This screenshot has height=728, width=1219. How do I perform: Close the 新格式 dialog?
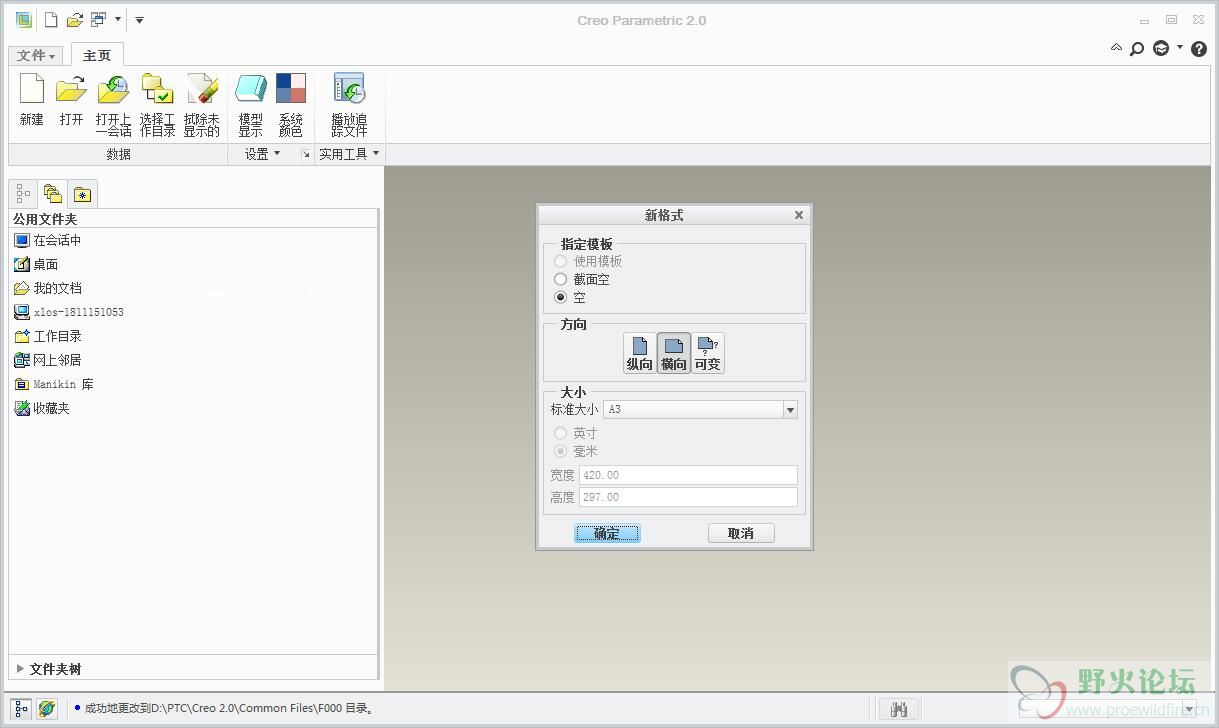(799, 215)
